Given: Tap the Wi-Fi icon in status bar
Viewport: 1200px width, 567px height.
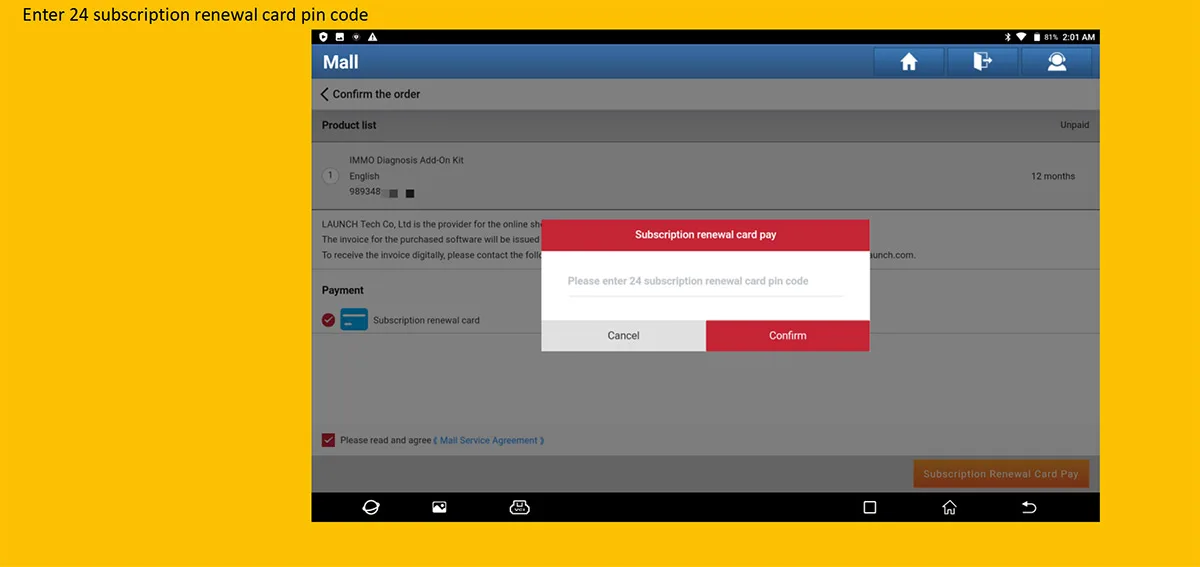Looking at the screenshot, I should [1021, 37].
